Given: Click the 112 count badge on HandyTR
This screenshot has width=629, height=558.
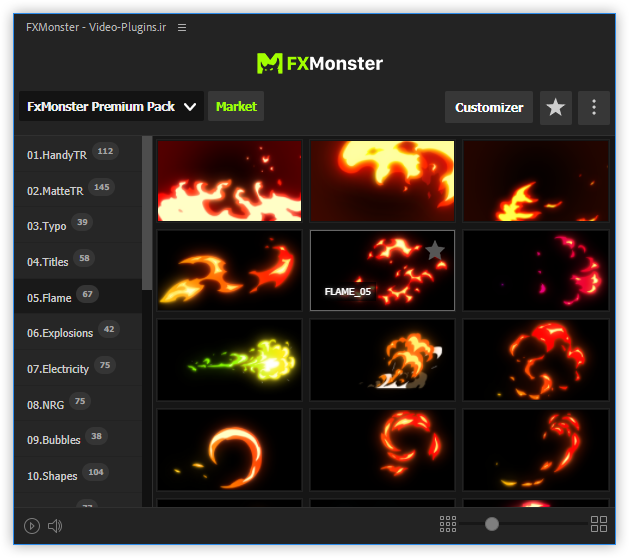Looking at the screenshot, I should coord(105,151).
